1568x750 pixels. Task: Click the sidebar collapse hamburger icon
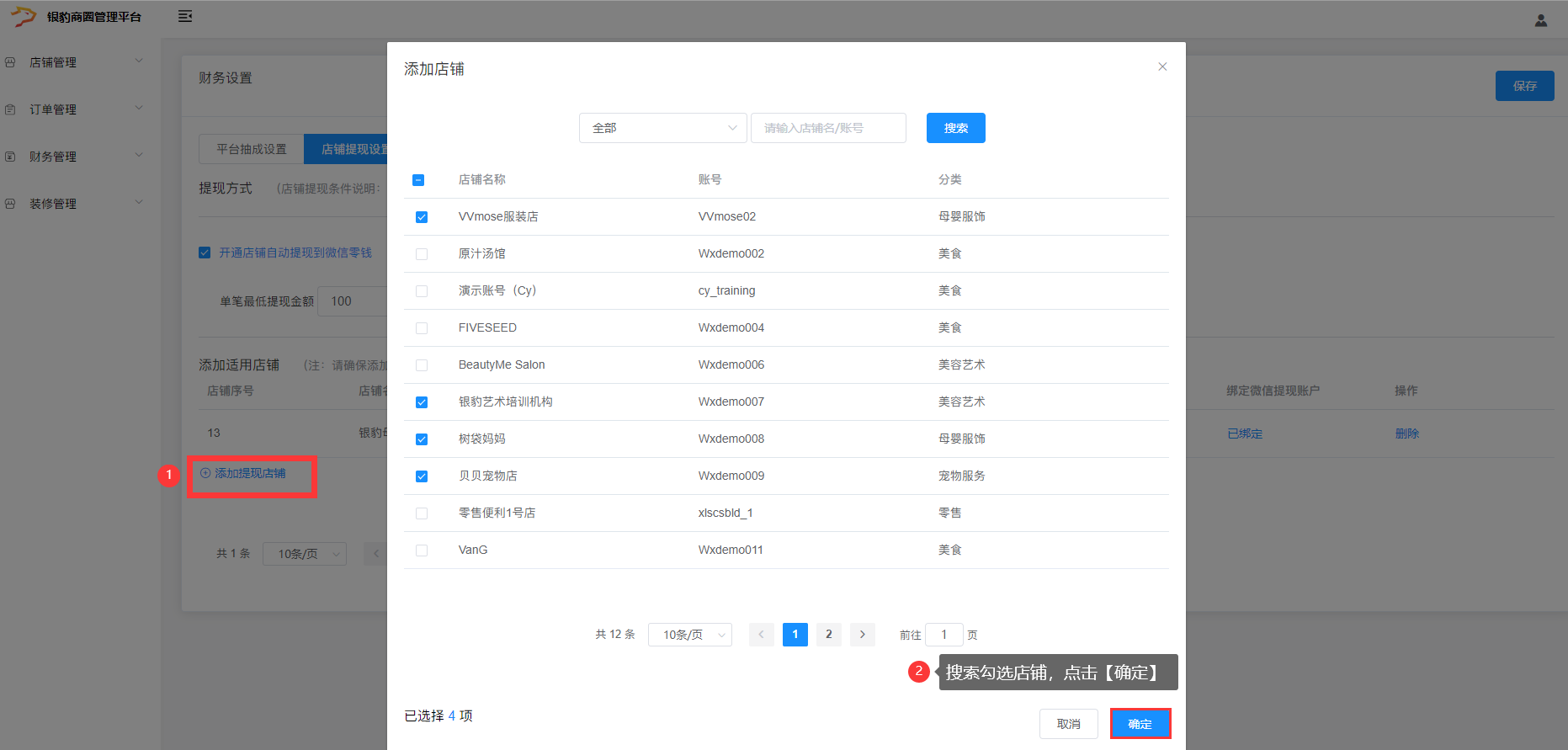185,17
